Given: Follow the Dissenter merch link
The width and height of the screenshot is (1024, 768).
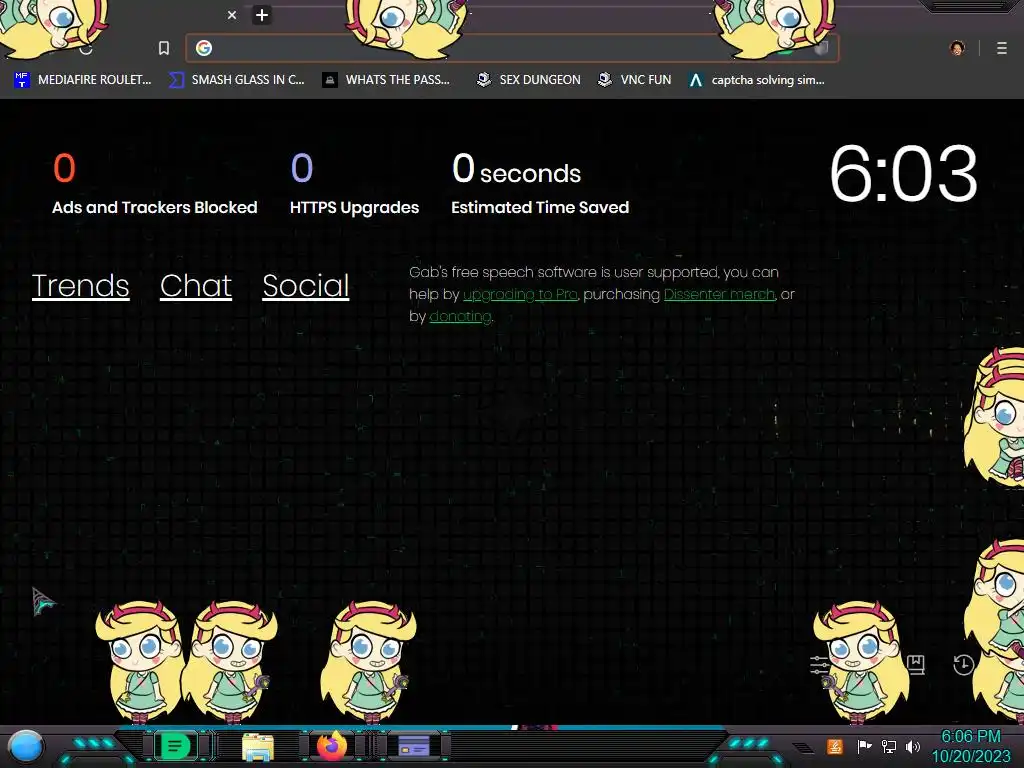Looking at the screenshot, I should [x=719, y=295].
